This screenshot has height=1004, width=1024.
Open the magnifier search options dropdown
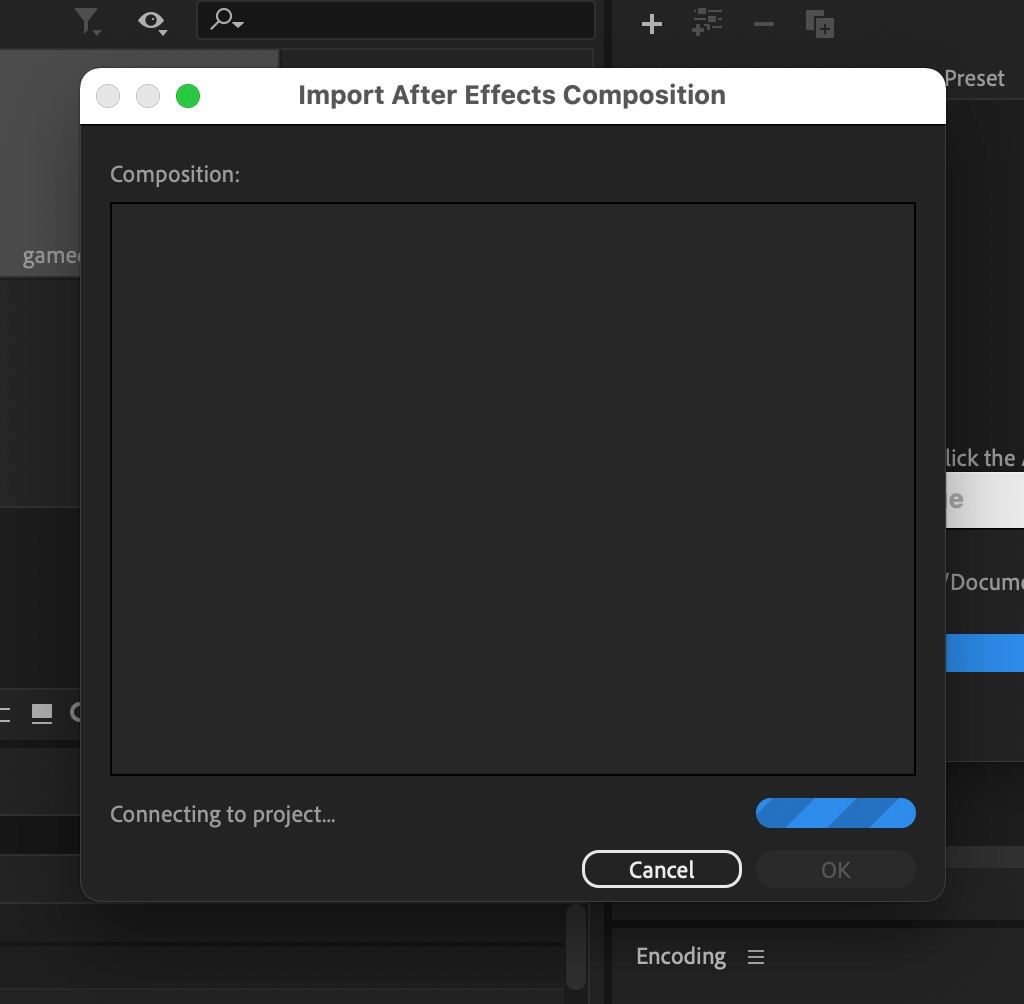click(x=227, y=20)
